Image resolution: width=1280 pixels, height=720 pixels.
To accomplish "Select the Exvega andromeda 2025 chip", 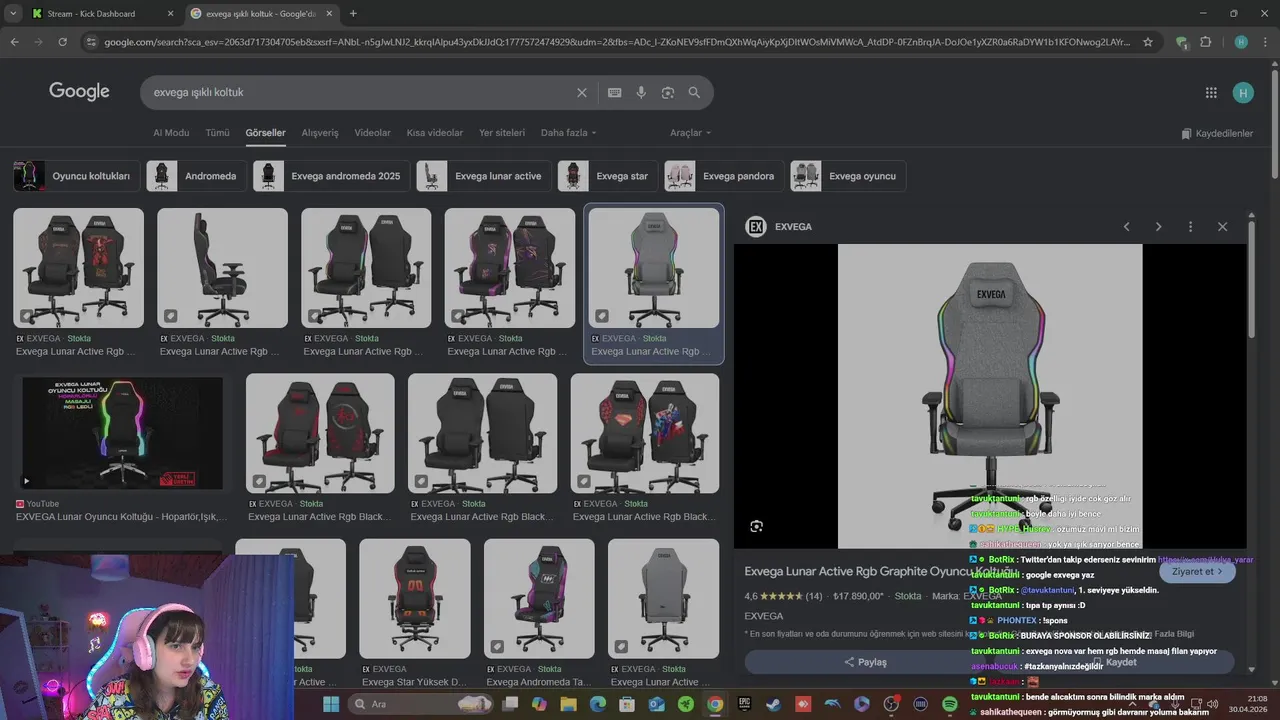I will pyautogui.click(x=330, y=176).
